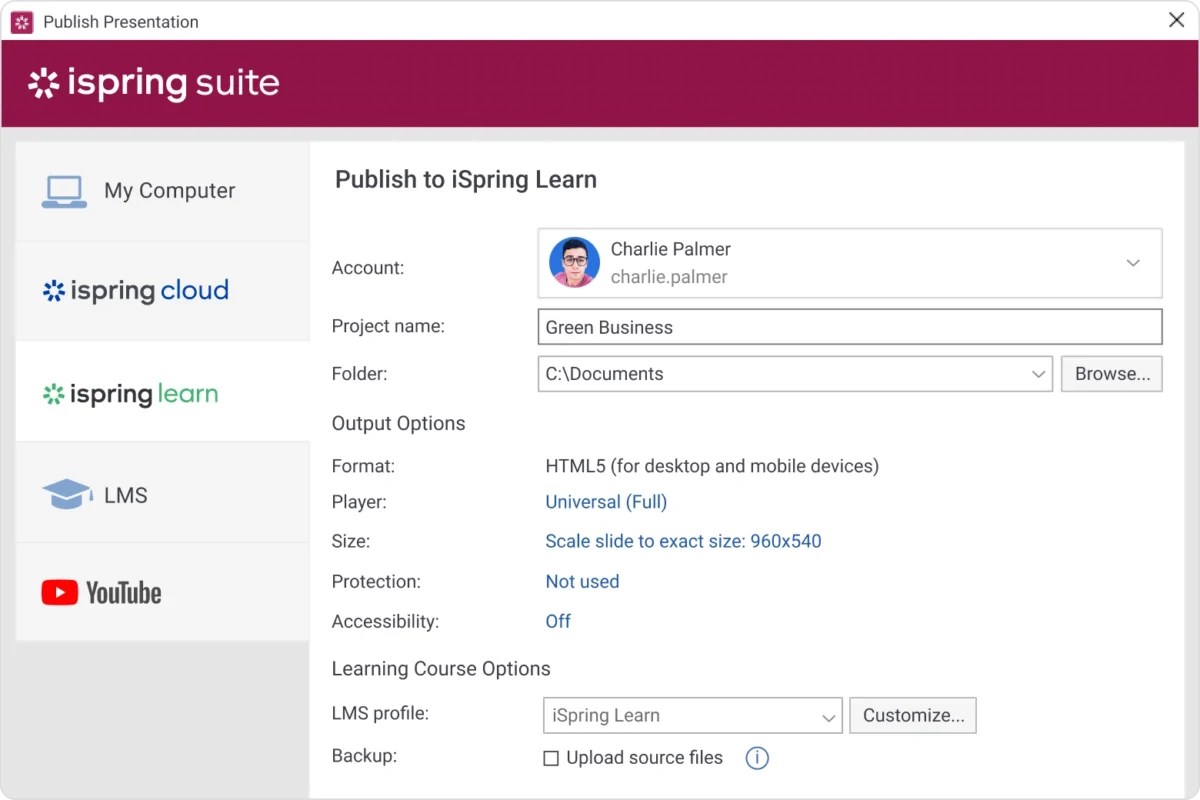Expand the Account dropdown chevron

tap(1133, 263)
